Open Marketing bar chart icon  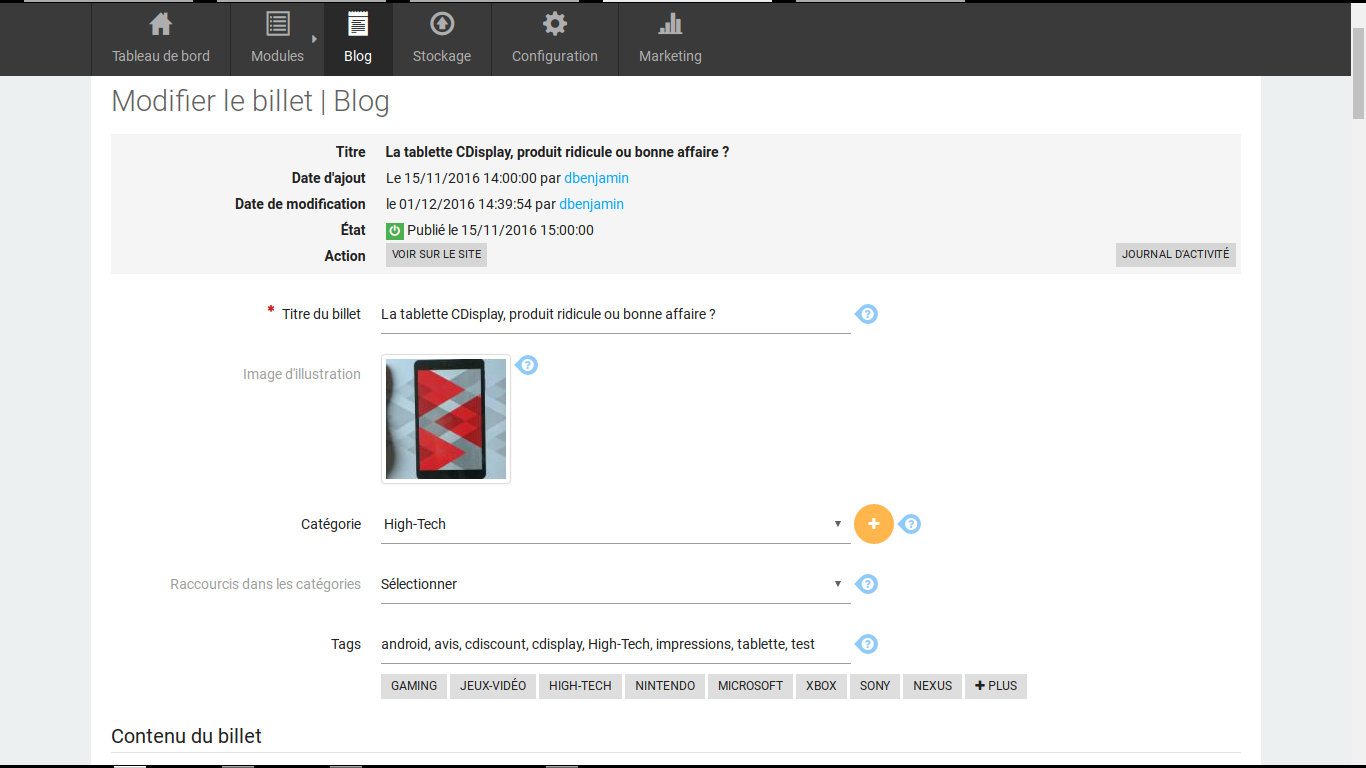pos(670,24)
